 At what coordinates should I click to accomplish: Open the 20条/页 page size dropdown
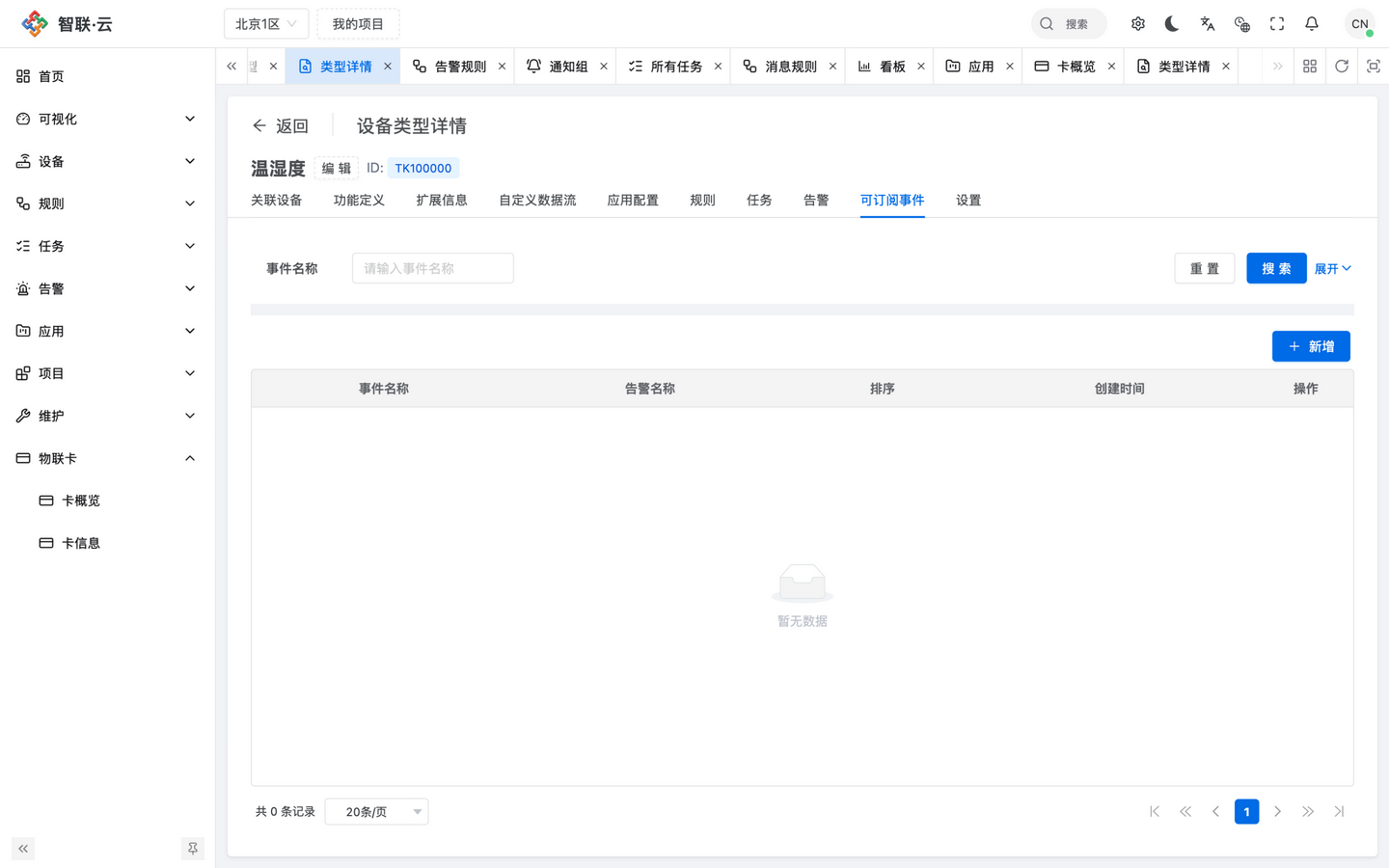(376, 812)
